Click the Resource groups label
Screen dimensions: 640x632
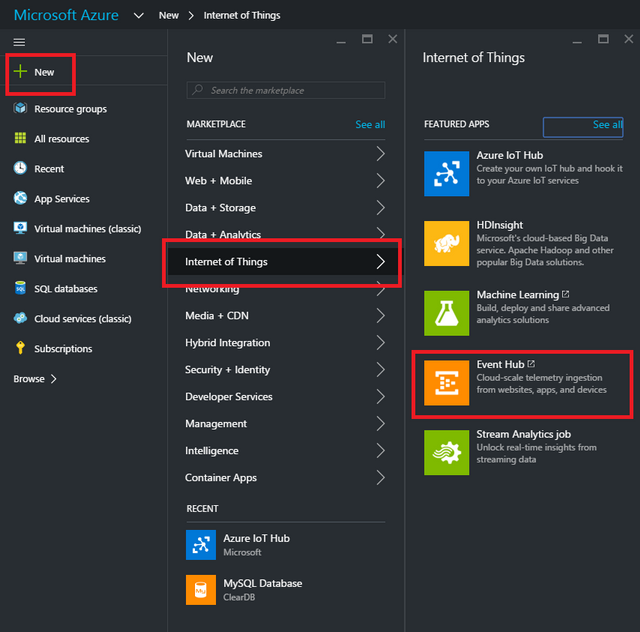coord(71,109)
